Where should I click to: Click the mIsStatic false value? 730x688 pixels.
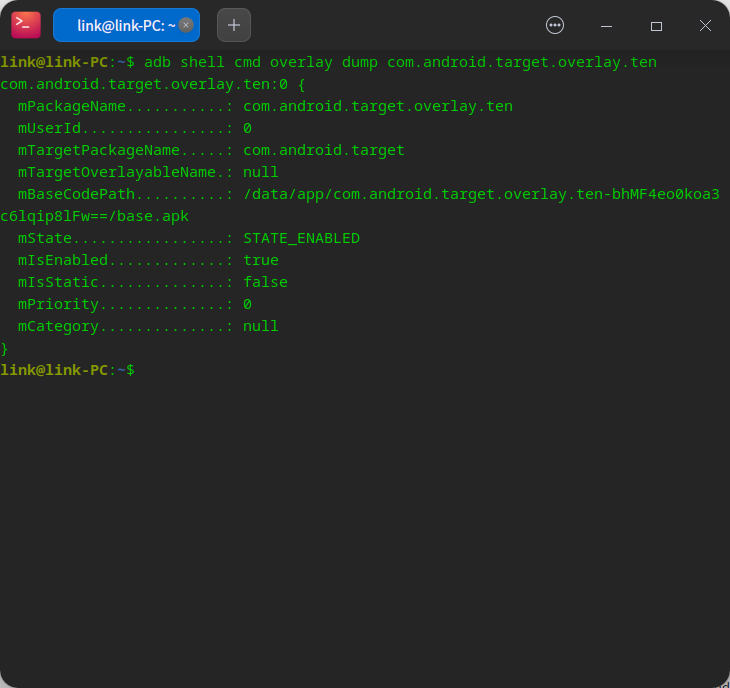click(265, 282)
